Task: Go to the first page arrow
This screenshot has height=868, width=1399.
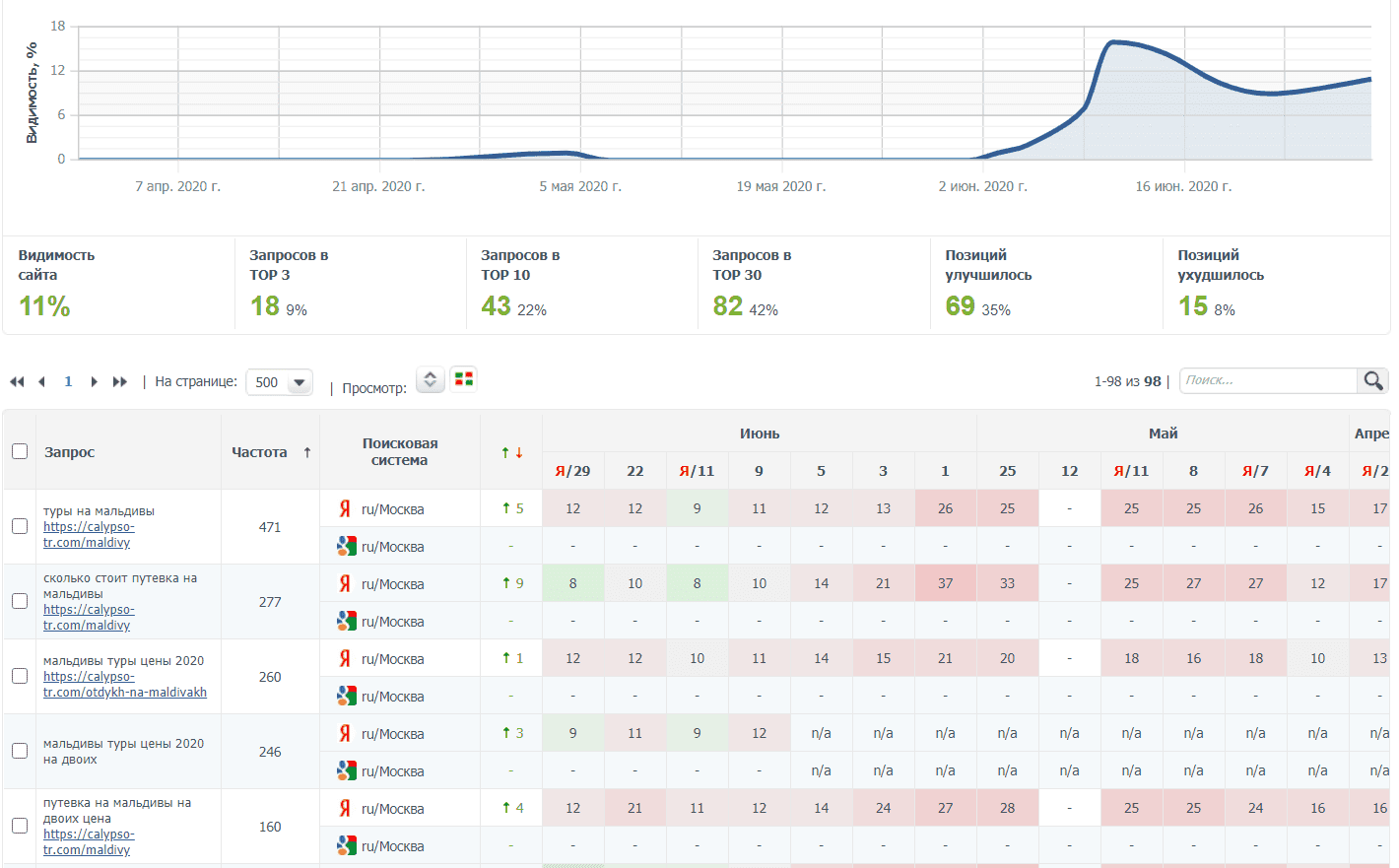Action: click(x=17, y=382)
